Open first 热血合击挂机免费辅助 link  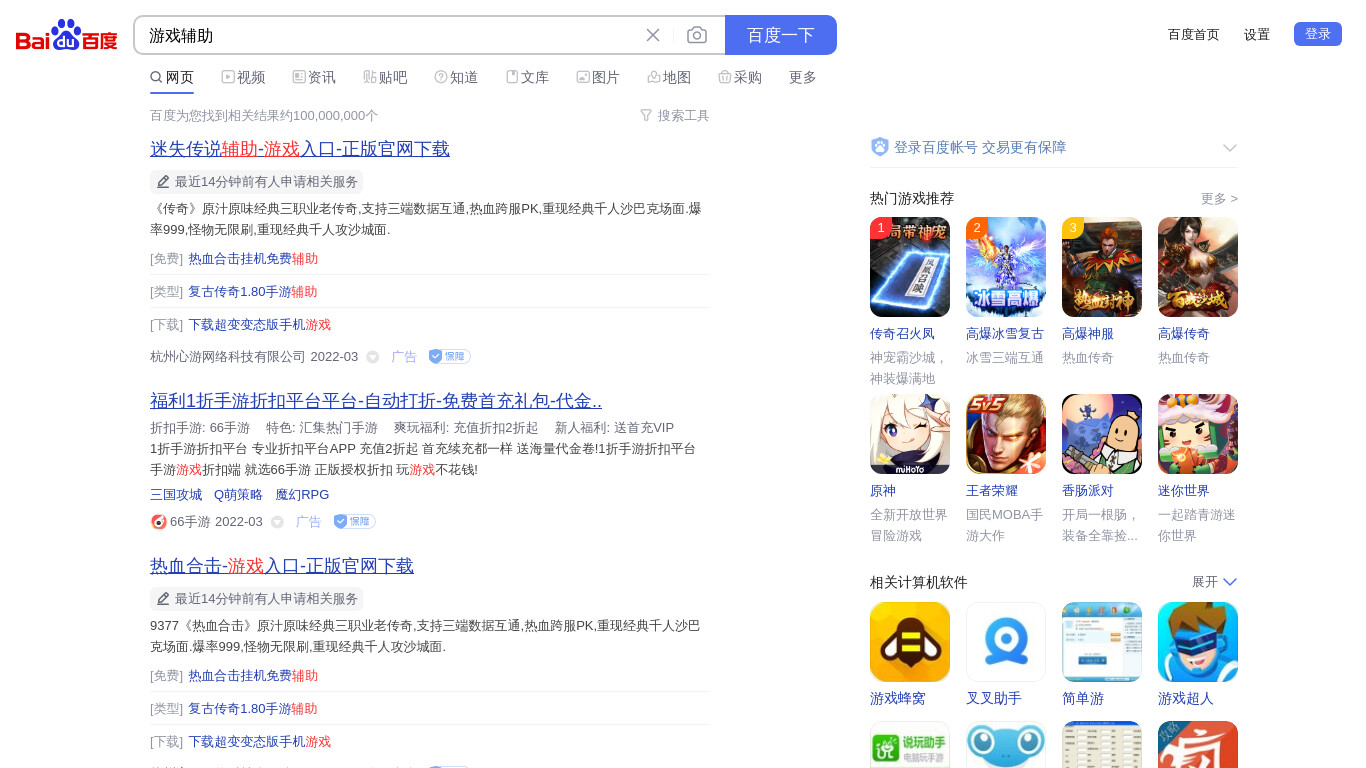click(253, 258)
